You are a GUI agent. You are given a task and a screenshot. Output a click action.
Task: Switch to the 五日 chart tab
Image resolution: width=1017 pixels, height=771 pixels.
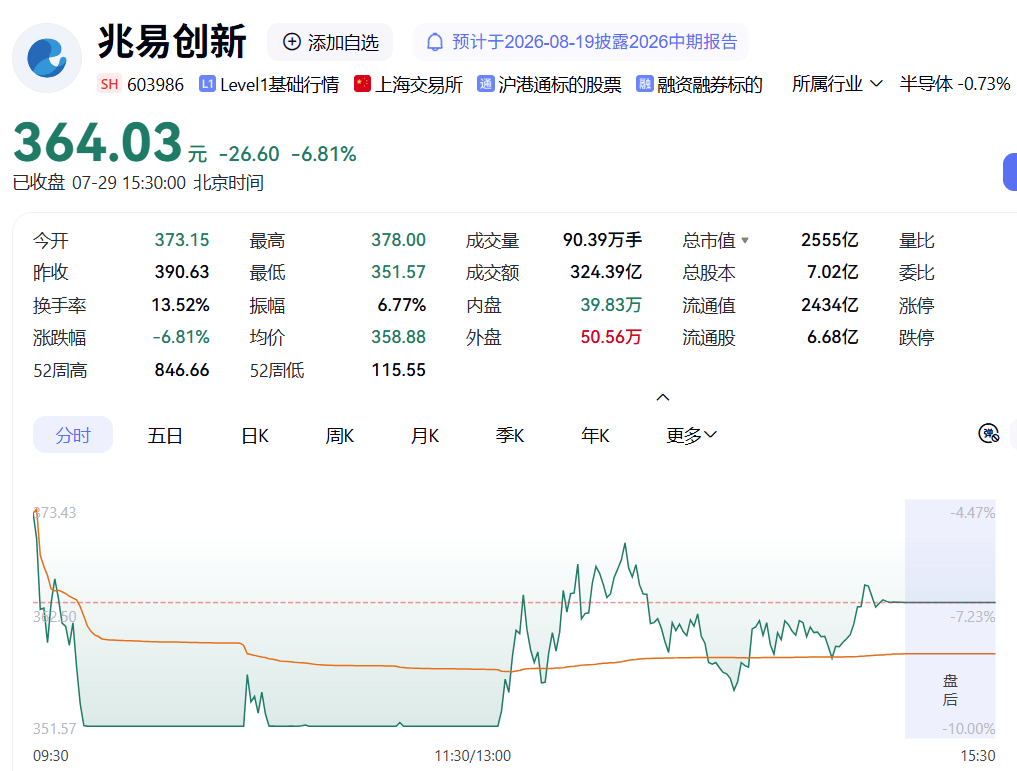[x=165, y=435]
